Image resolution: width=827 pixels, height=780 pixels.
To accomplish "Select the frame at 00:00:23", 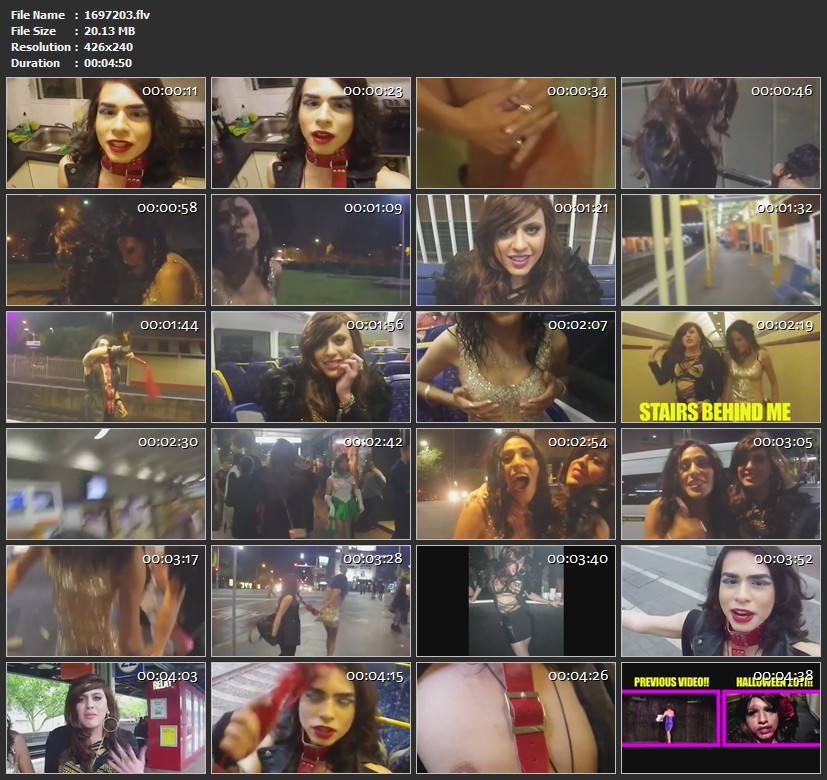I will pos(310,133).
